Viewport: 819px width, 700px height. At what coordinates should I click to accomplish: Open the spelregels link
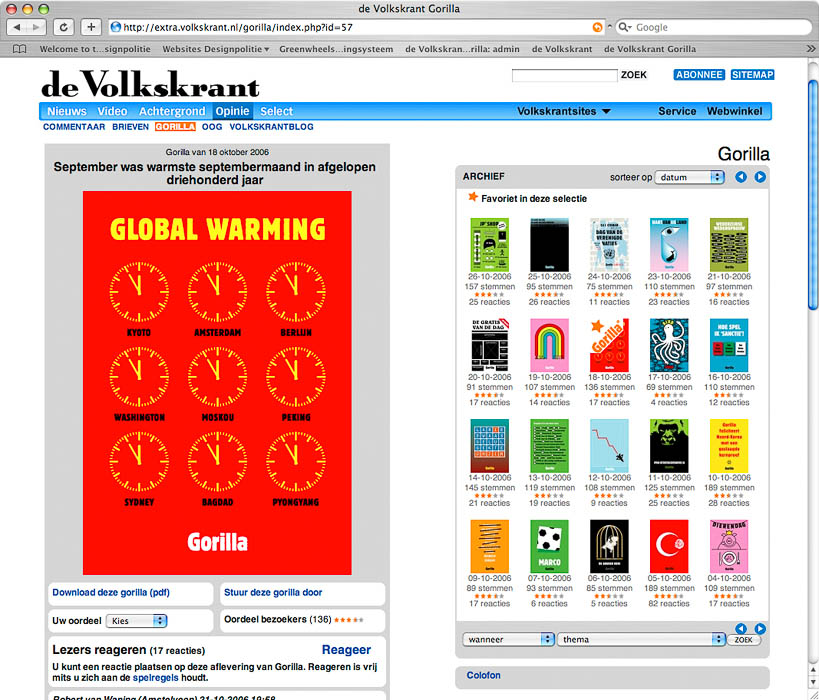[x=156, y=678]
